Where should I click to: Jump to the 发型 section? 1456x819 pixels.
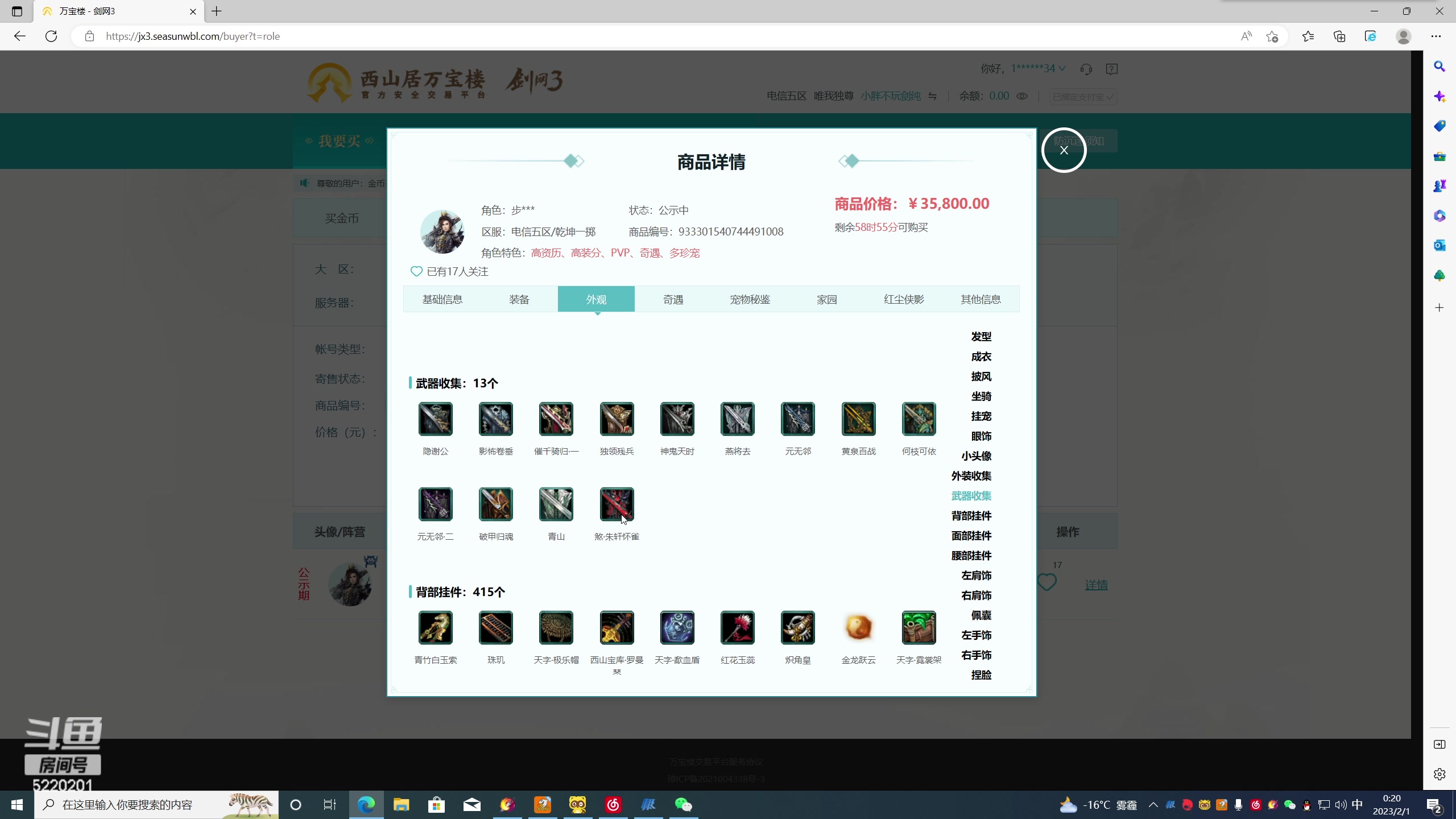tap(981, 337)
